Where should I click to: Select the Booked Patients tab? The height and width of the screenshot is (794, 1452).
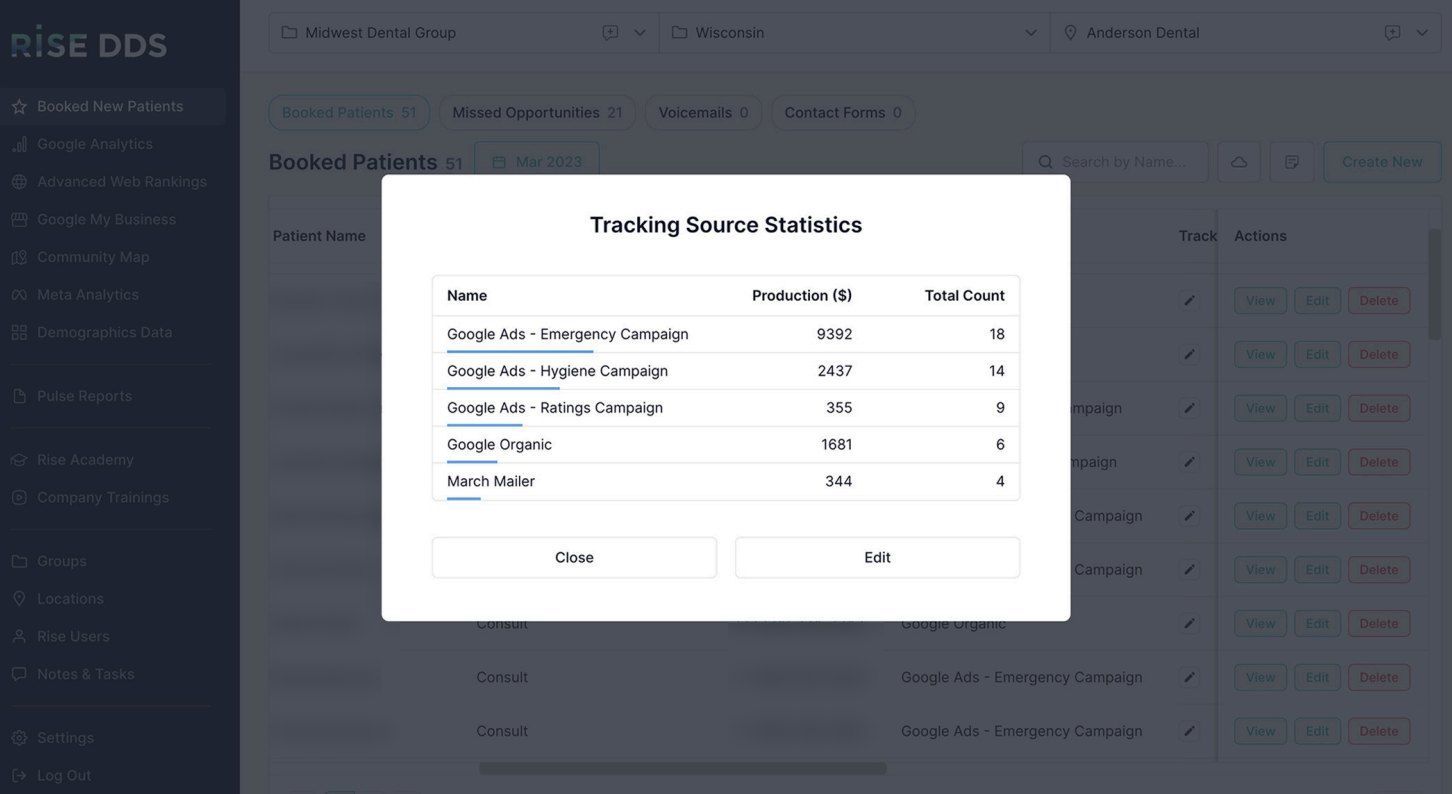pyautogui.click(x=349, y=113)
